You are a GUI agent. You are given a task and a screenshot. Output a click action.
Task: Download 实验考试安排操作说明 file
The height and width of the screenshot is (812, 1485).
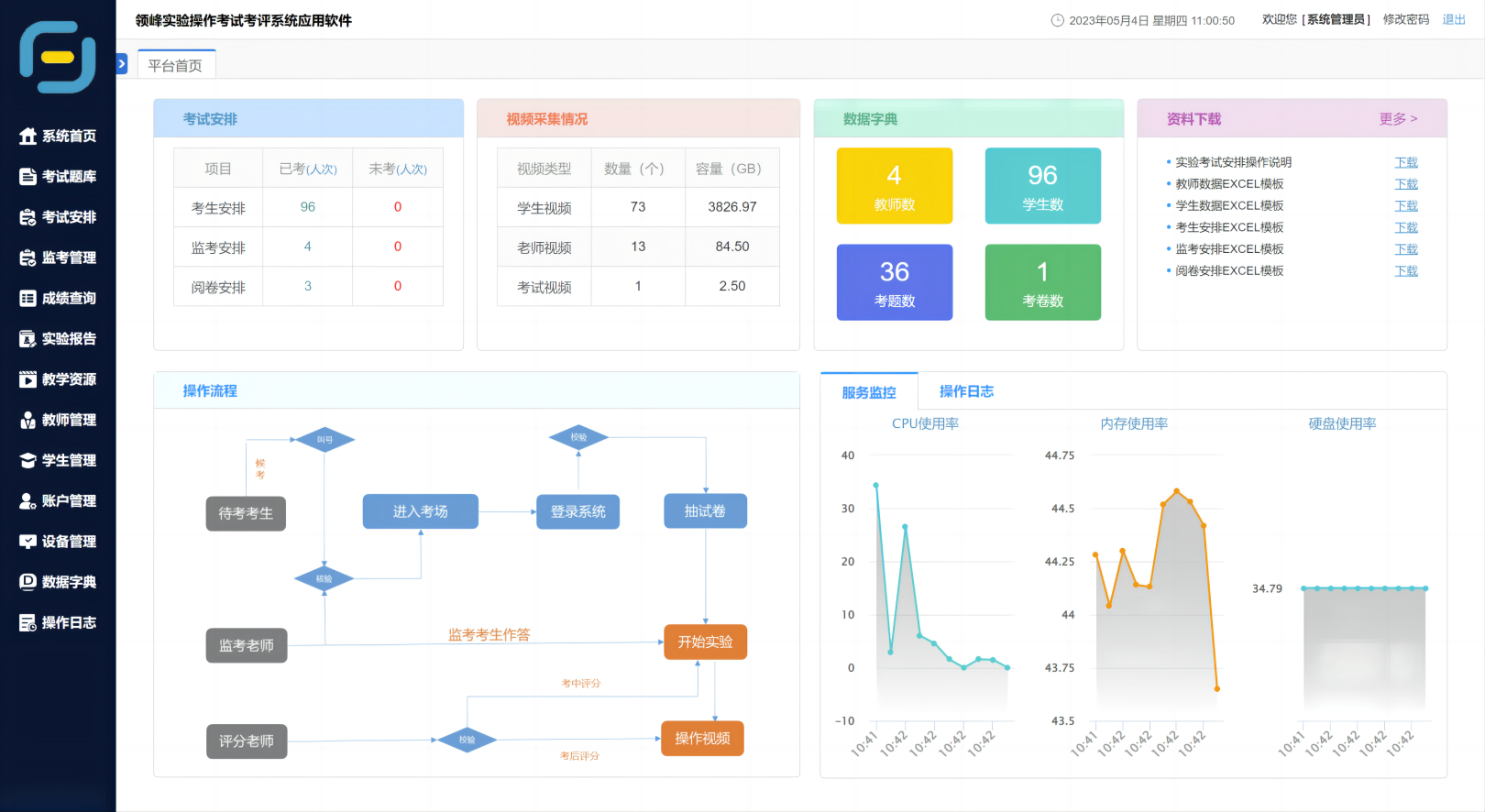pos(1405,162)
